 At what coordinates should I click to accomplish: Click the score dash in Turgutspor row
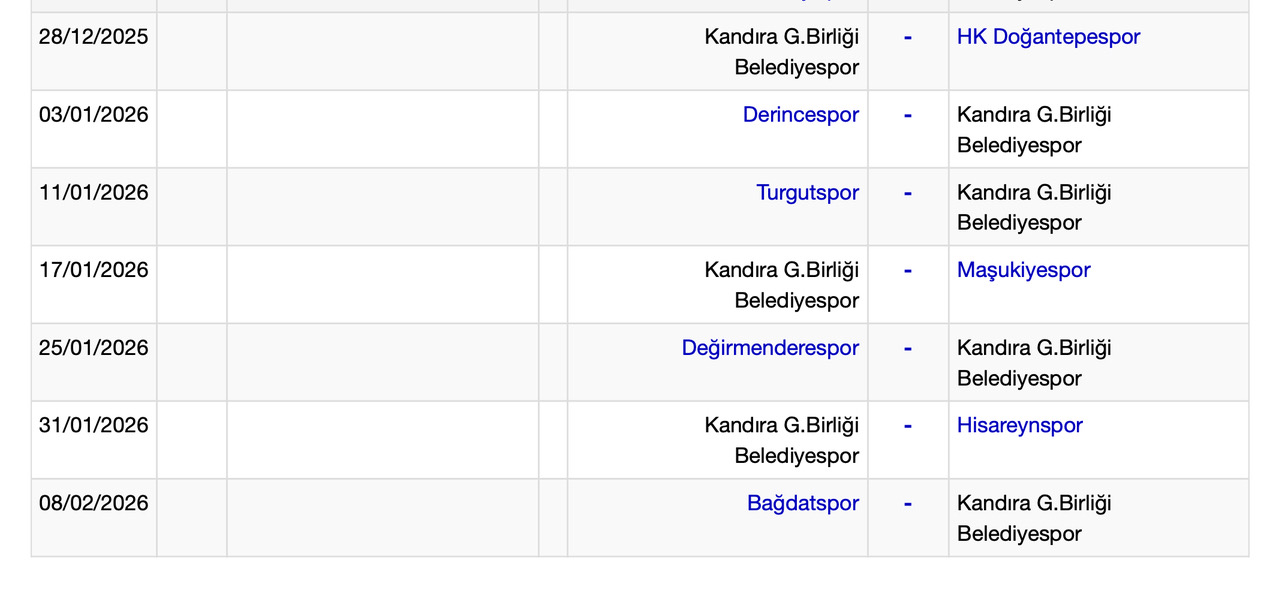click(x=907, y=193)
